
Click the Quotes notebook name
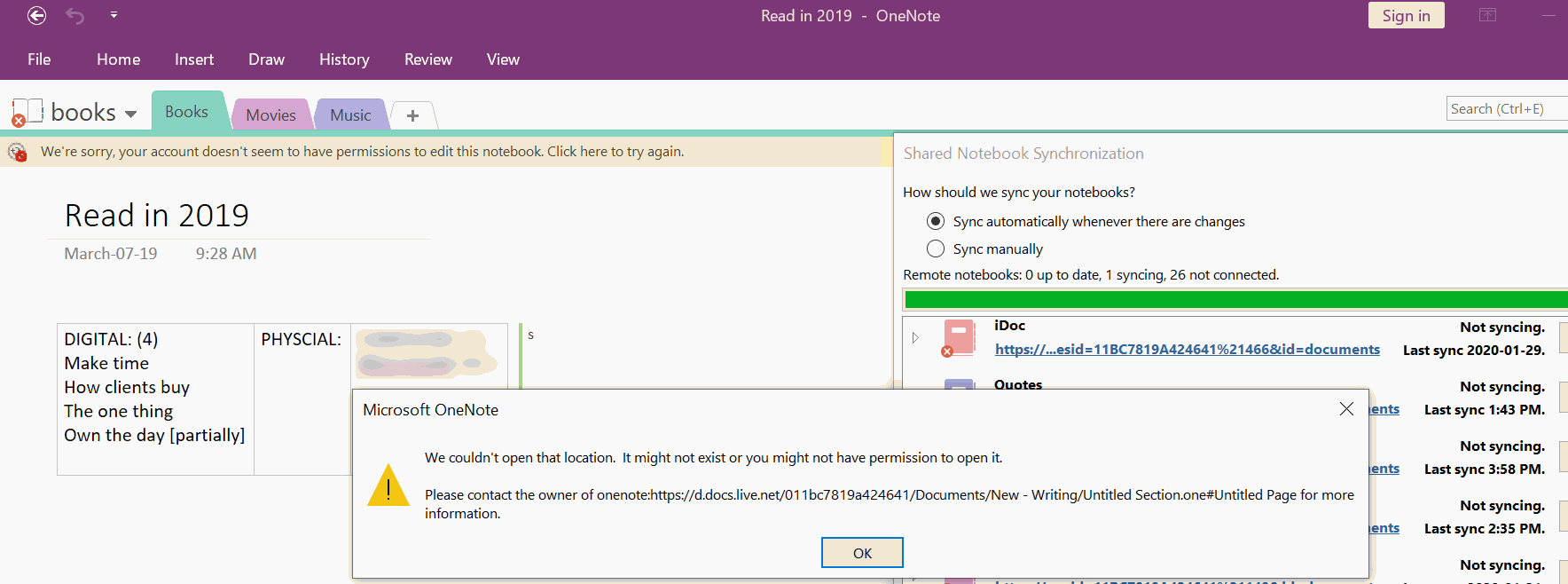[x=1018, y=384]
